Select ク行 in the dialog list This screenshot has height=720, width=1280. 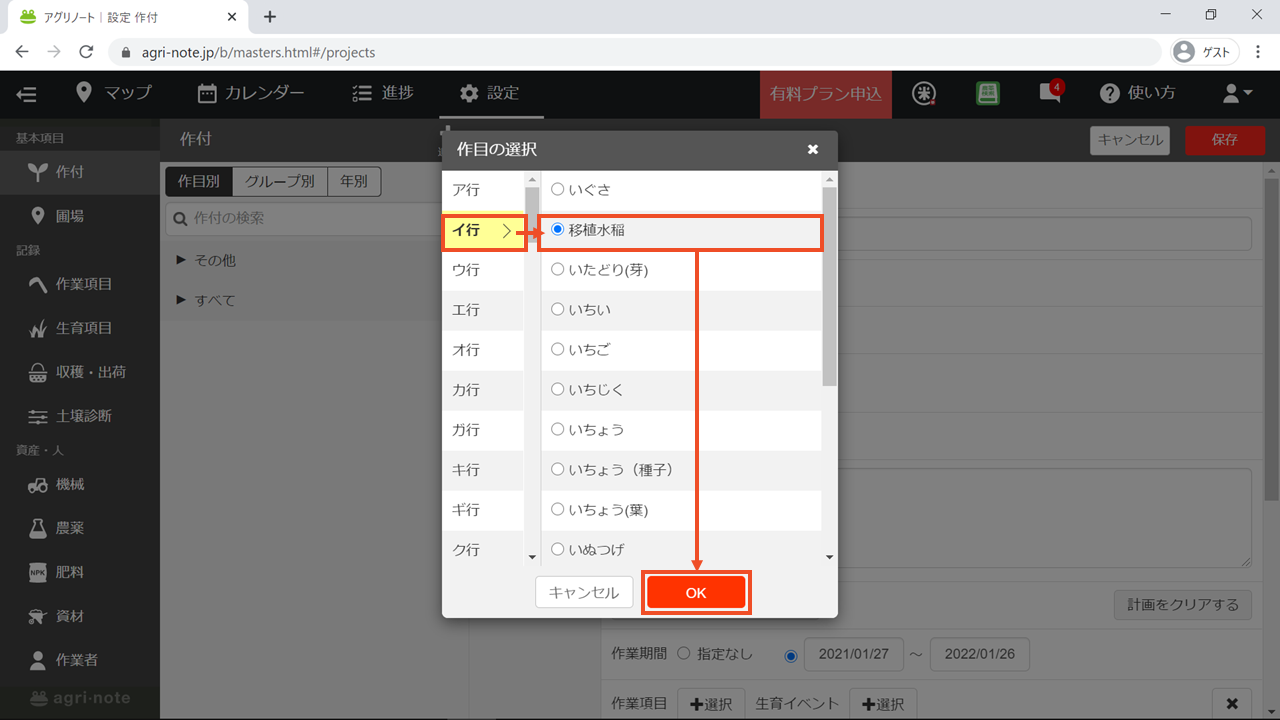tap(483, 550)
